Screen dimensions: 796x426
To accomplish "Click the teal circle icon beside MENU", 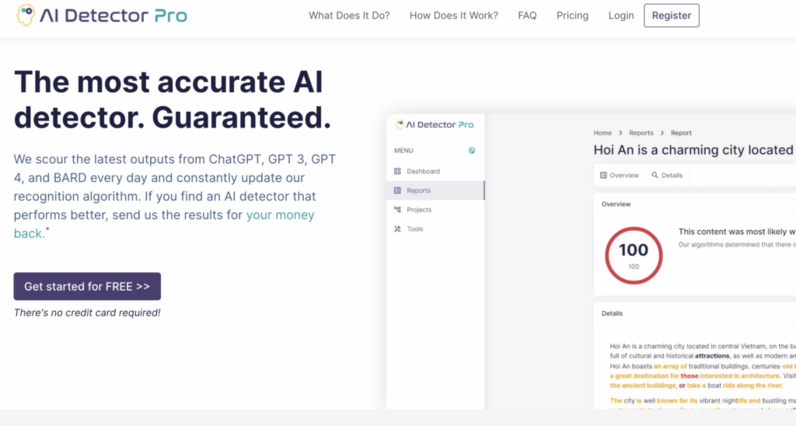I will point(472,151).
